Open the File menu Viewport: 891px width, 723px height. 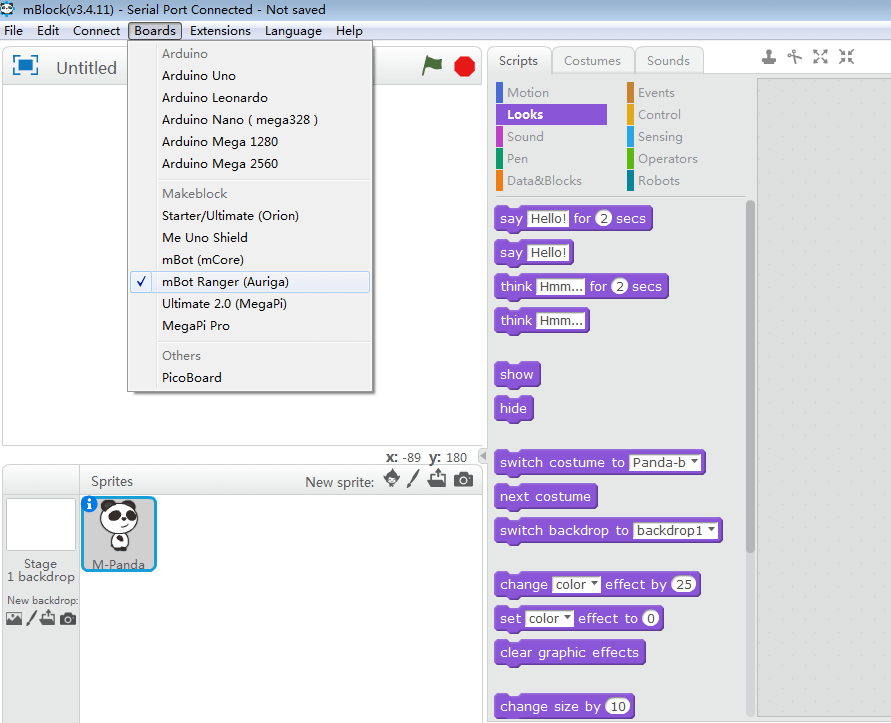[13, 31]
